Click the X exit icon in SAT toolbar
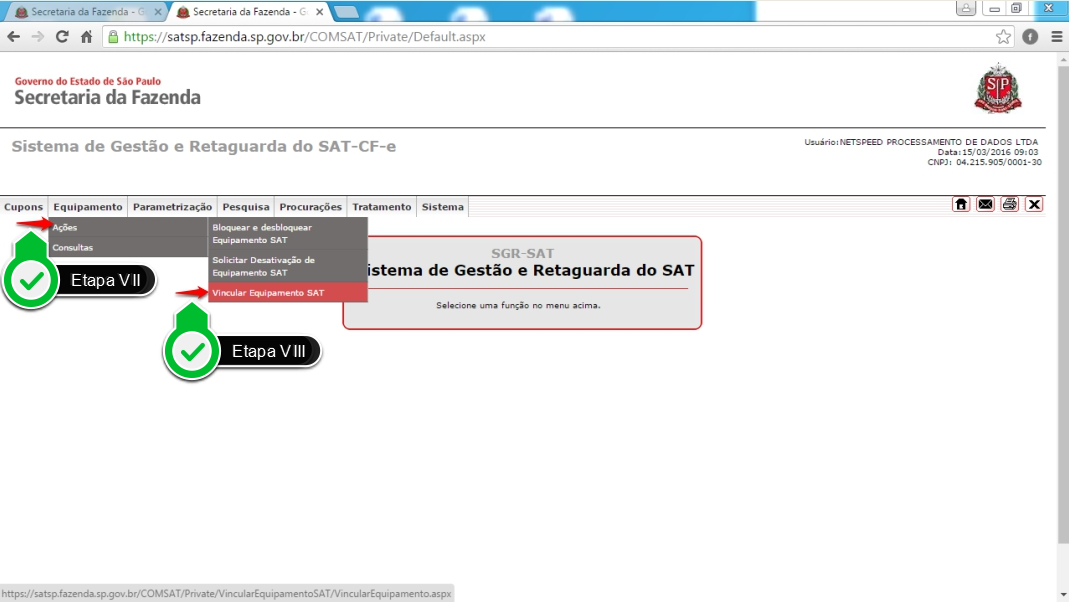 click(1034, 204)
